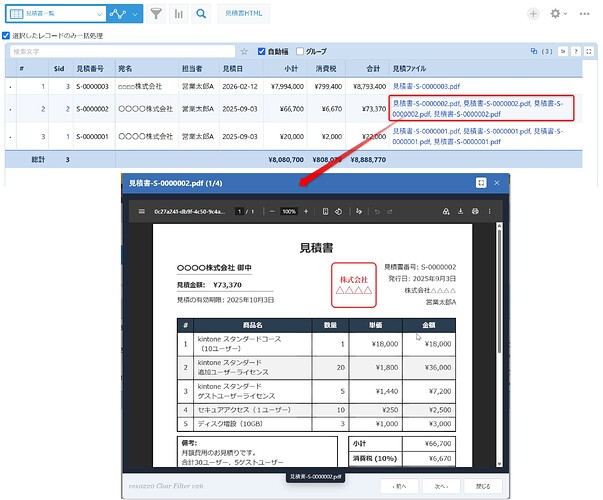Toggle the 自動幅 checkbox

(x=262, y=51)
